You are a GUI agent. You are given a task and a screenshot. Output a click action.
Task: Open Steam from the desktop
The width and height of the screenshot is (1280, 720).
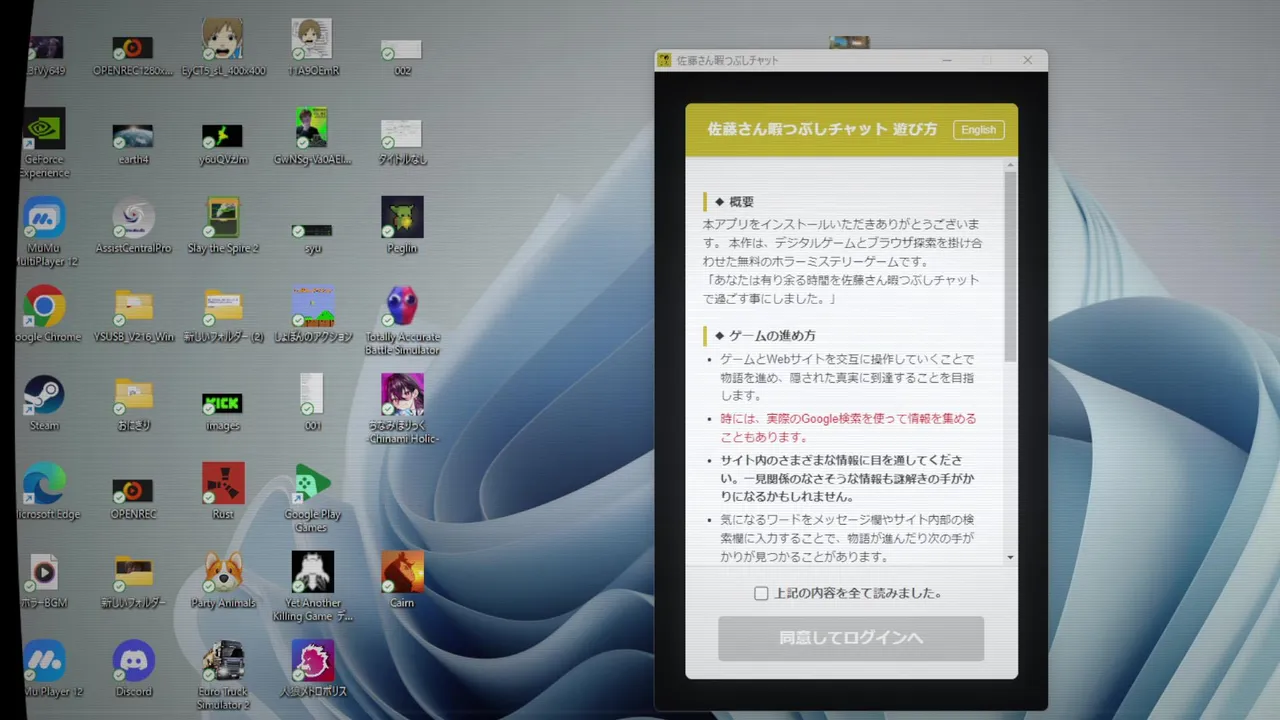[44, 396]
